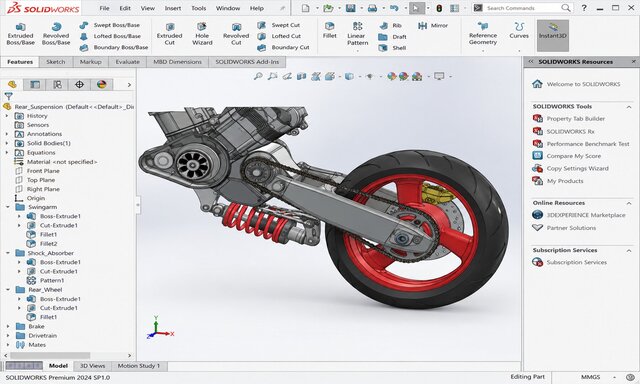Switch to the Evaluate tab
Viewport: 640px width, 384px height.
pyautogui.click(x=127, y=62)
